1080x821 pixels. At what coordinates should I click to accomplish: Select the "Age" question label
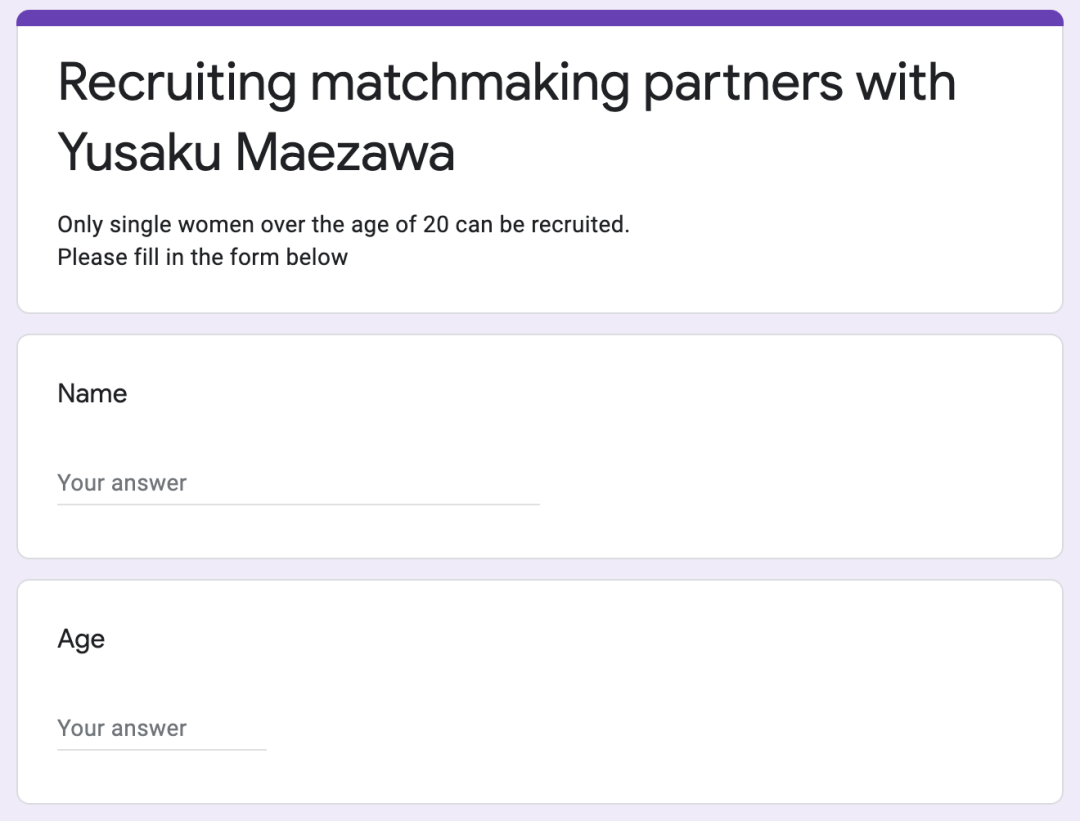tap(81, 640)
